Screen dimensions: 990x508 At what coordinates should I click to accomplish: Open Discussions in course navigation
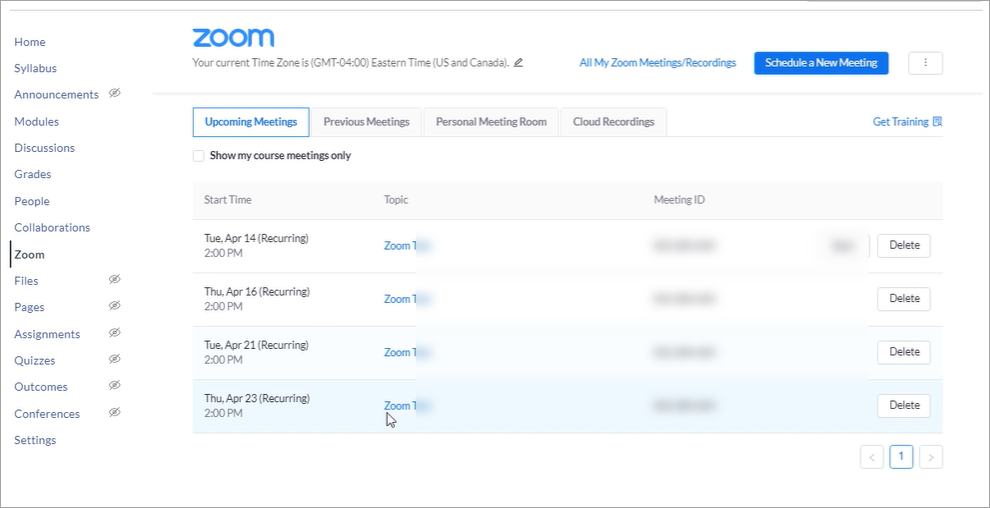(44, 148)
